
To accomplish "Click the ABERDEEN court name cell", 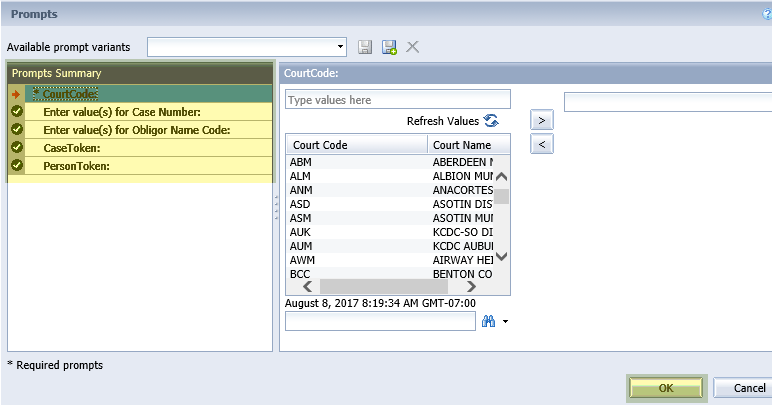I will click(462, 162).
